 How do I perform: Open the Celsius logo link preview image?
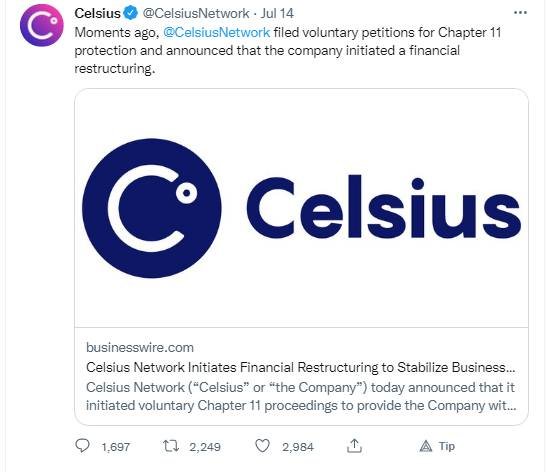coord(301,208)
